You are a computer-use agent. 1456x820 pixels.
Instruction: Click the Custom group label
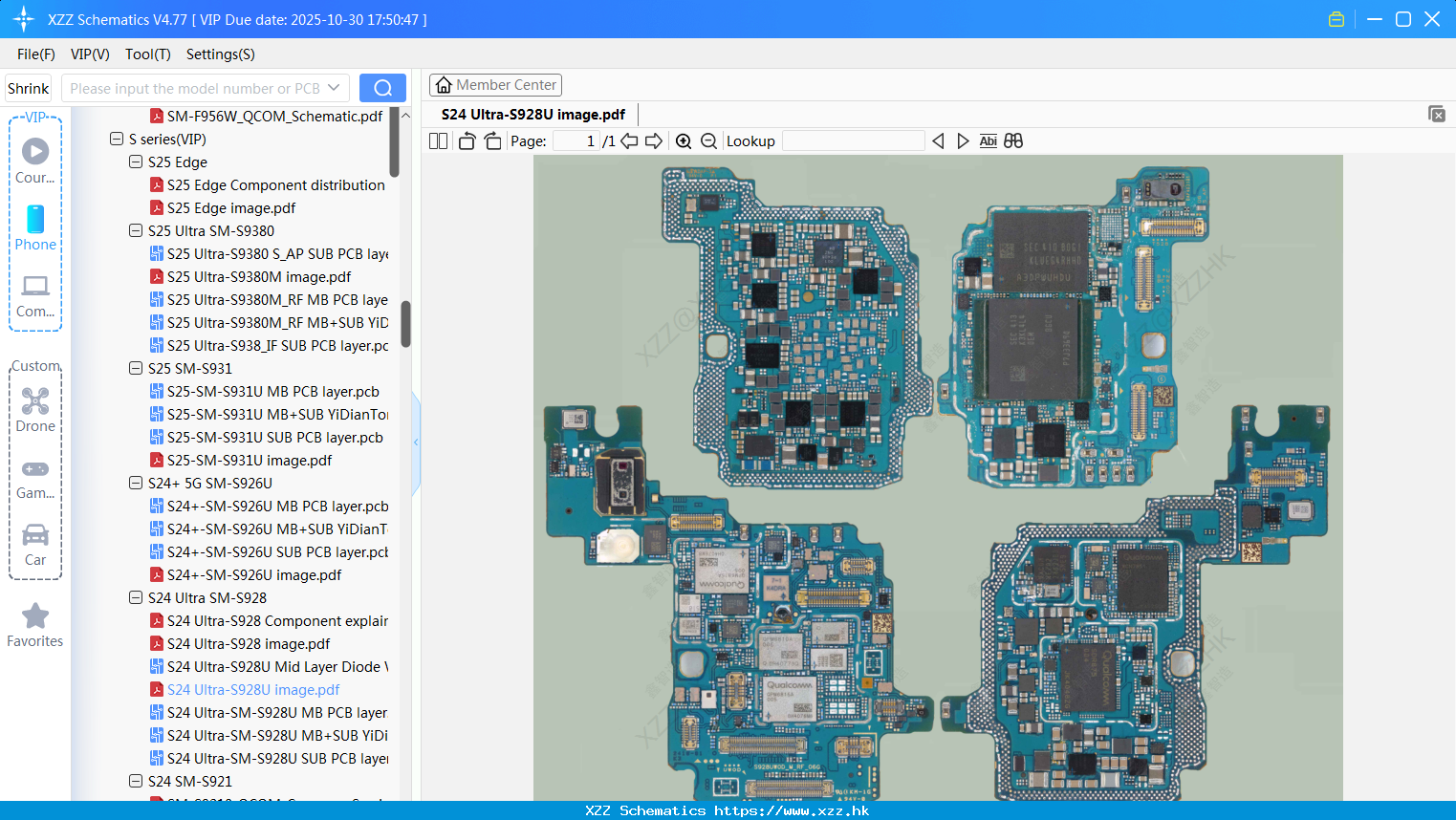coord(35,366)
